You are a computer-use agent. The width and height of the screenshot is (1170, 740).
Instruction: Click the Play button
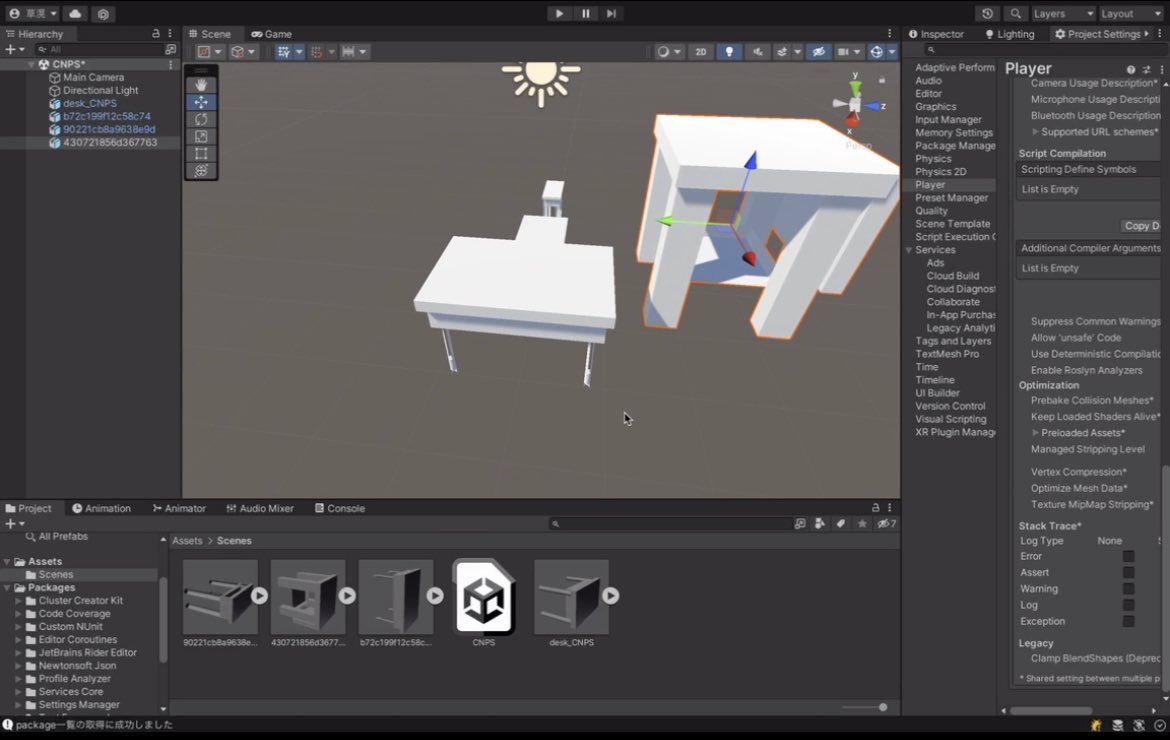pos(559,13)
